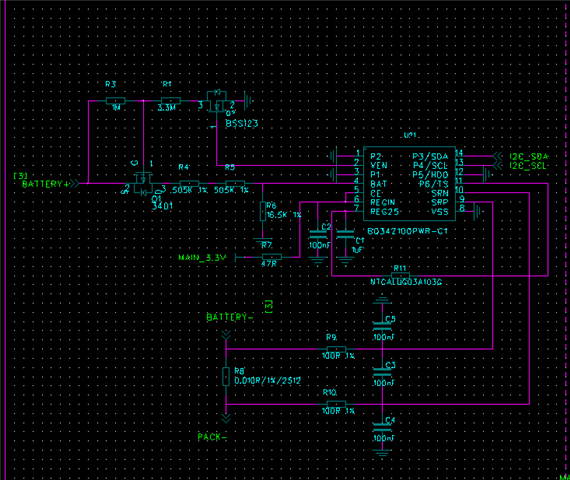
Task: Select the R11 NTC thermistor symbol
Action: [x=400, y=275]
